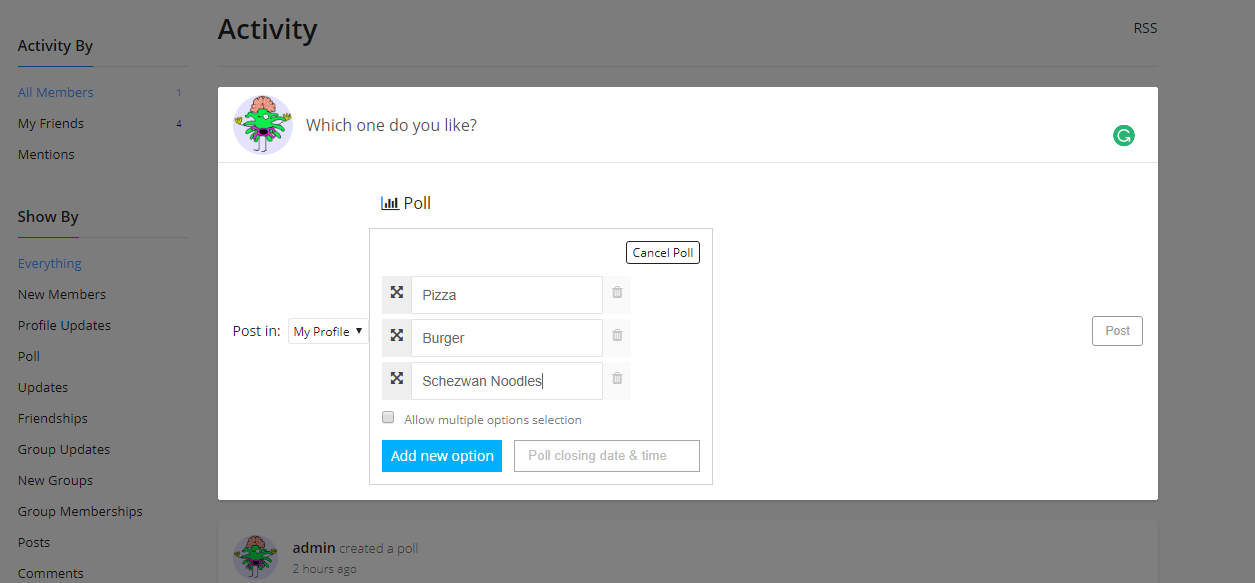Open the Post in My Profile dropdown
This screenshot has width=1255, height=583.
tap(328, 331)
